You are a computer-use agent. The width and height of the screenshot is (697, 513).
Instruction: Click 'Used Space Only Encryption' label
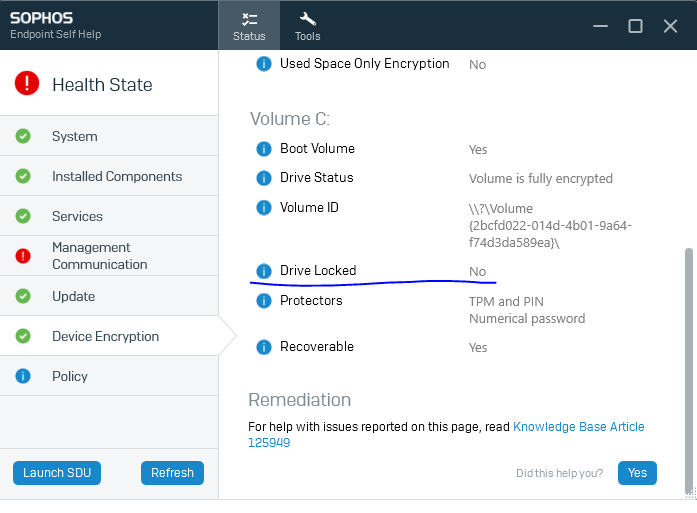pos(365,64)
